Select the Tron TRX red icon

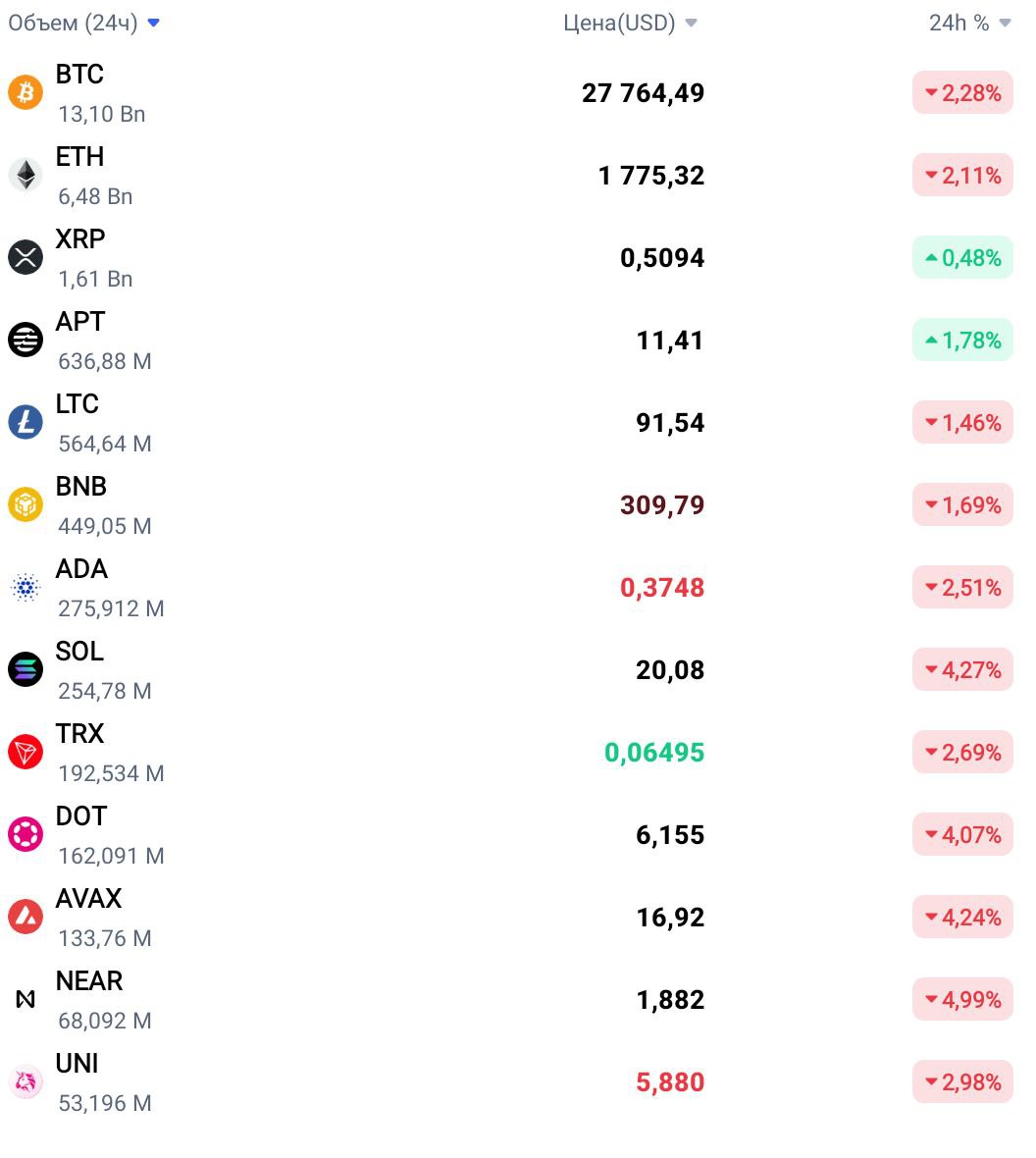26,752
